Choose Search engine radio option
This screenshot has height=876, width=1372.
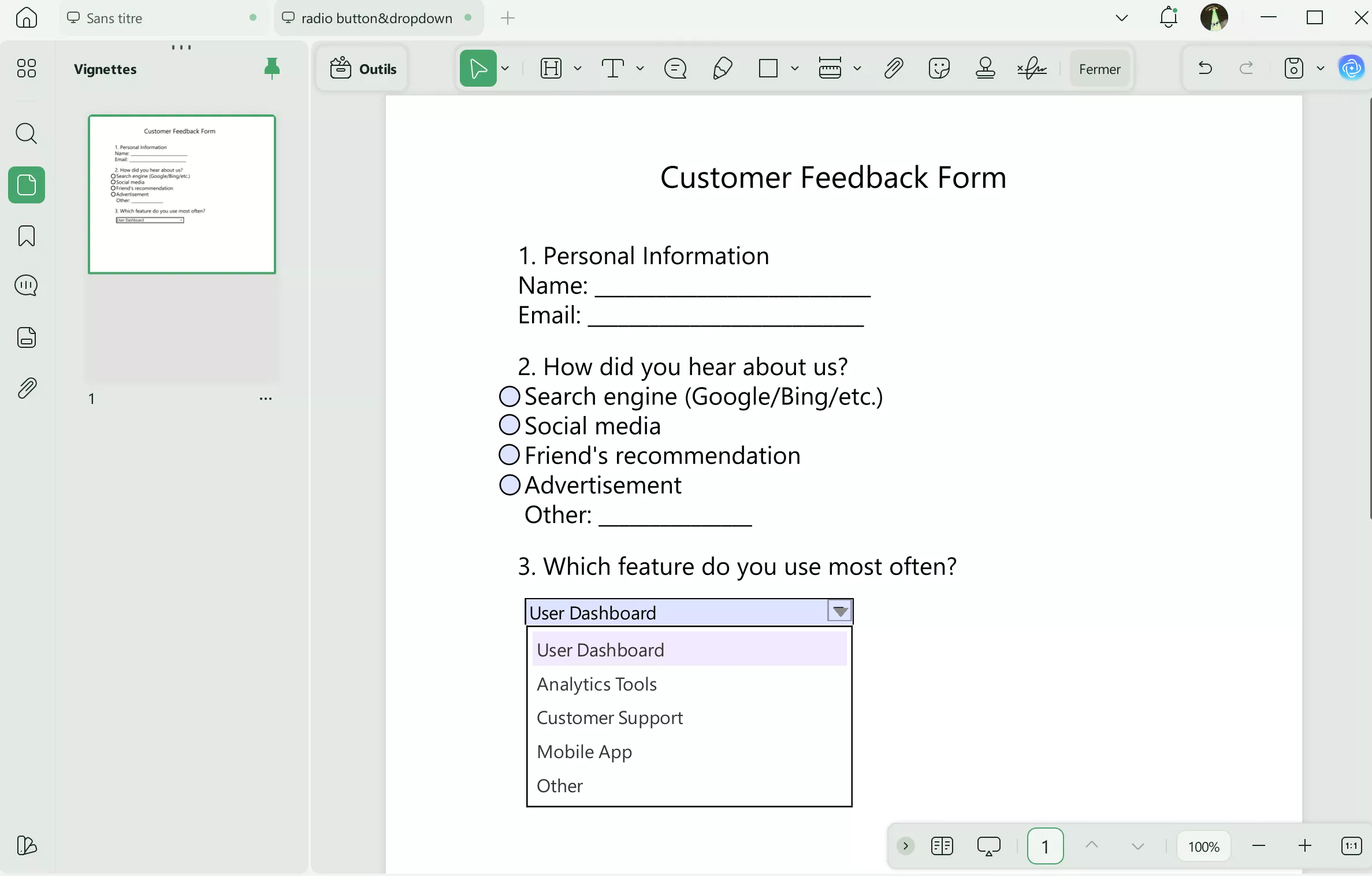click(509, 396)
